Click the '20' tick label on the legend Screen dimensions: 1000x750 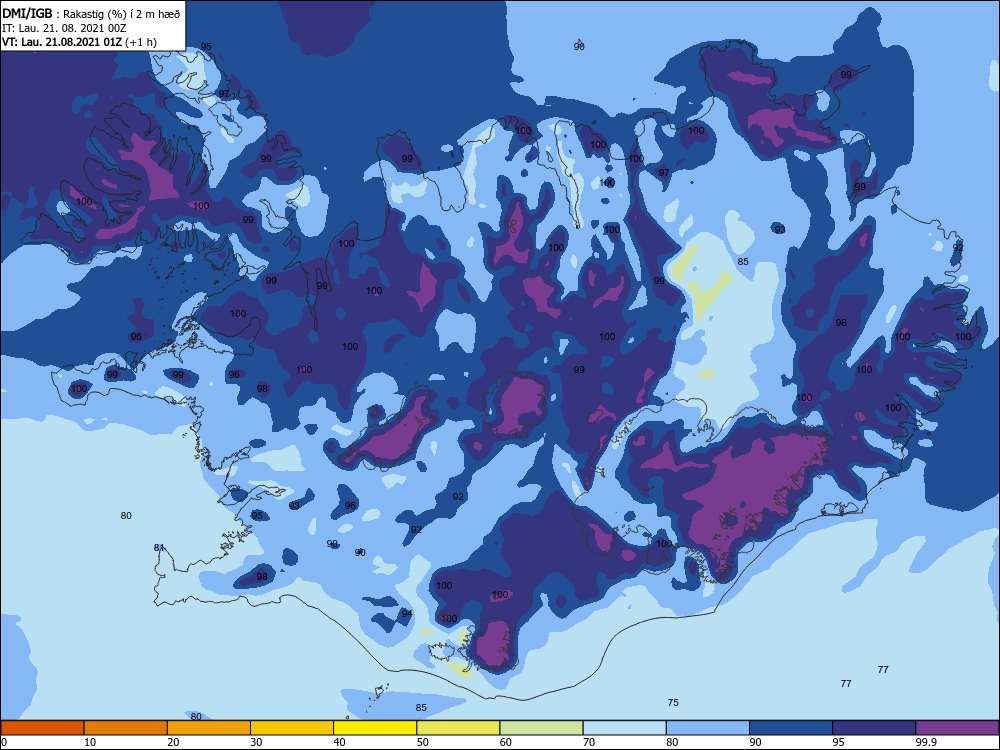[x=173, y=742]
